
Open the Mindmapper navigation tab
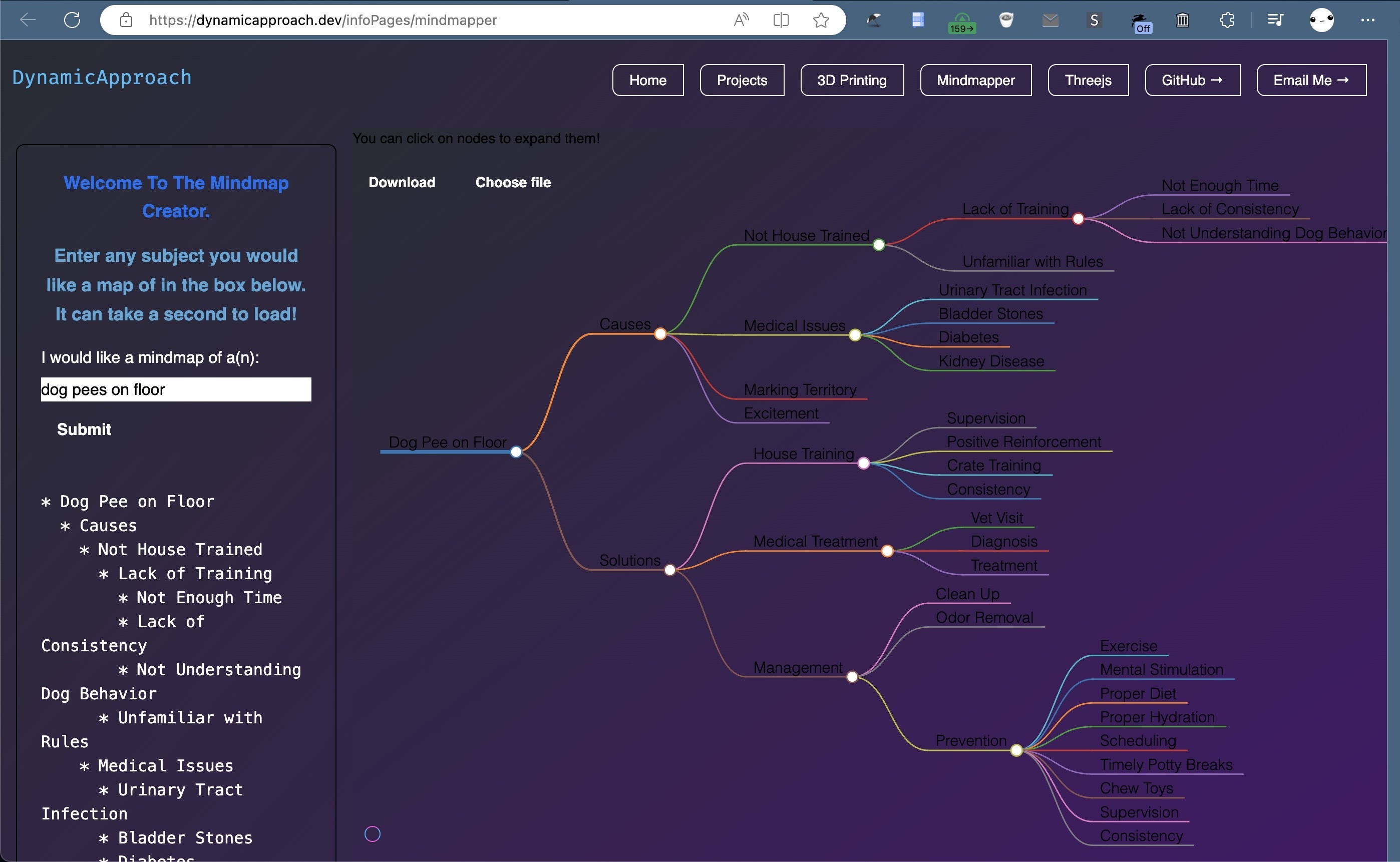[975, 80]
